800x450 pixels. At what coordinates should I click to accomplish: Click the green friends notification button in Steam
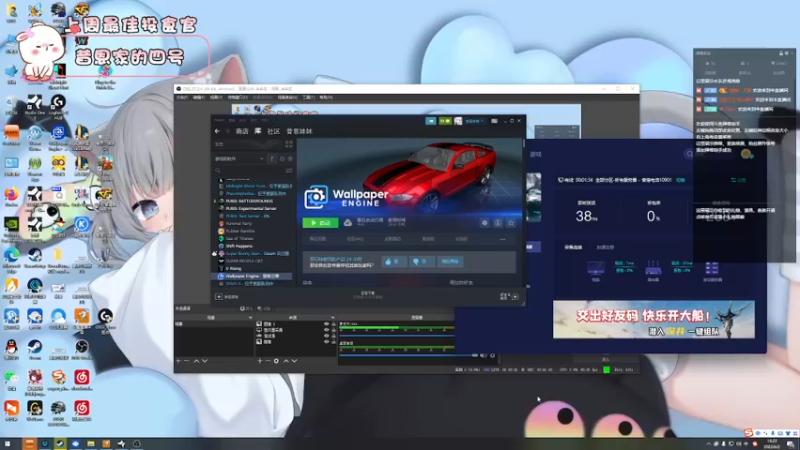445,121
